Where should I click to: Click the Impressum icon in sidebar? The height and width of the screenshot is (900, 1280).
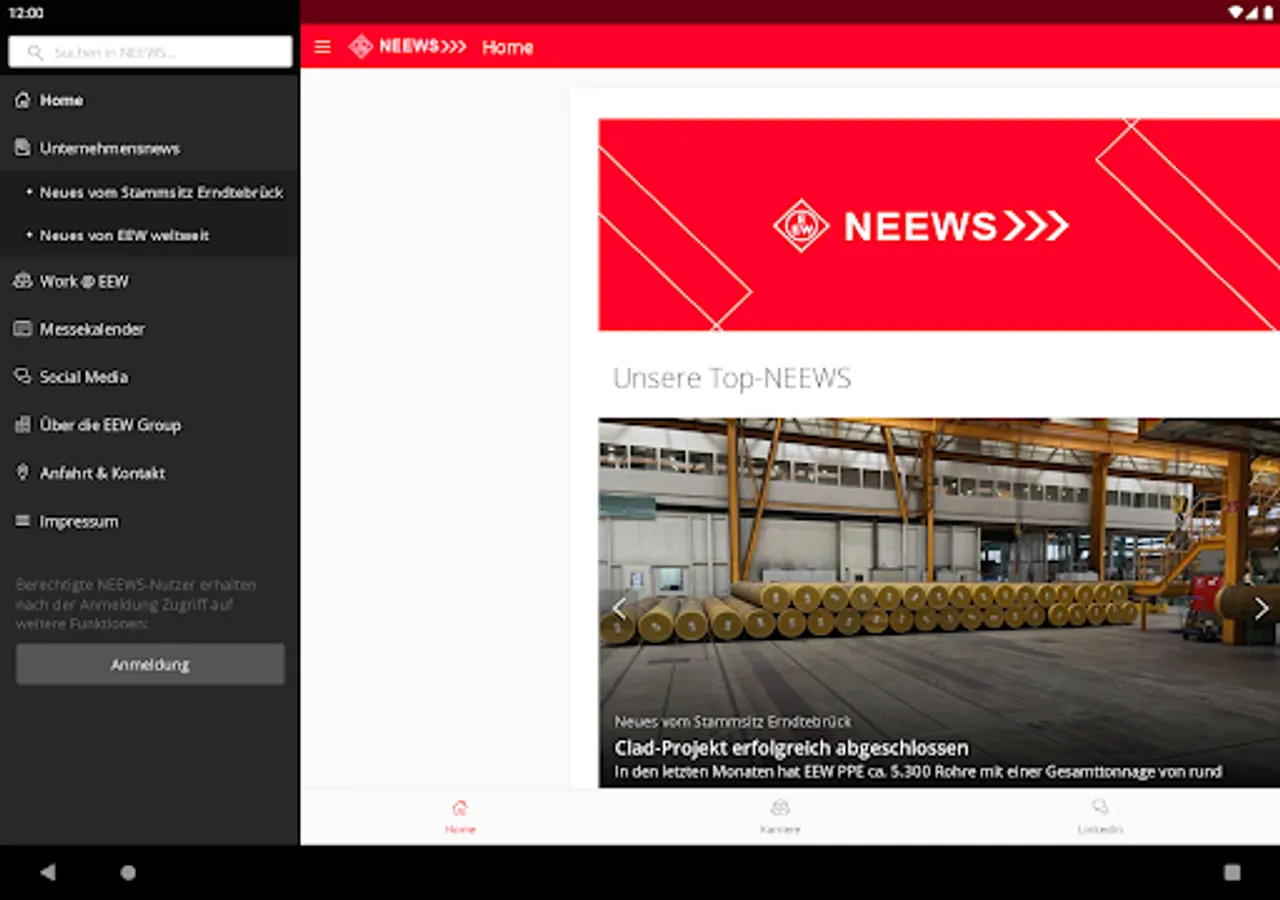(x=23, y=521)
